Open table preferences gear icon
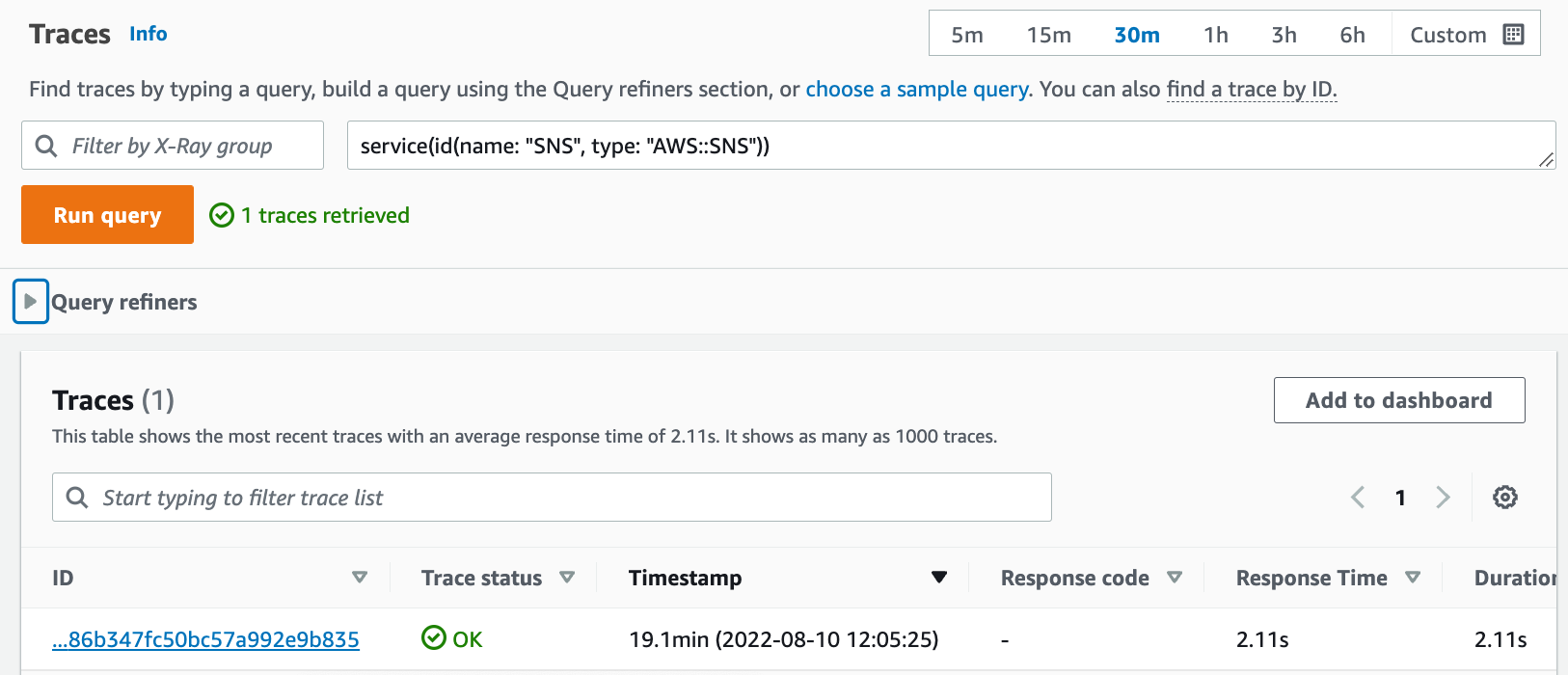 click(x=1504, y=498)
